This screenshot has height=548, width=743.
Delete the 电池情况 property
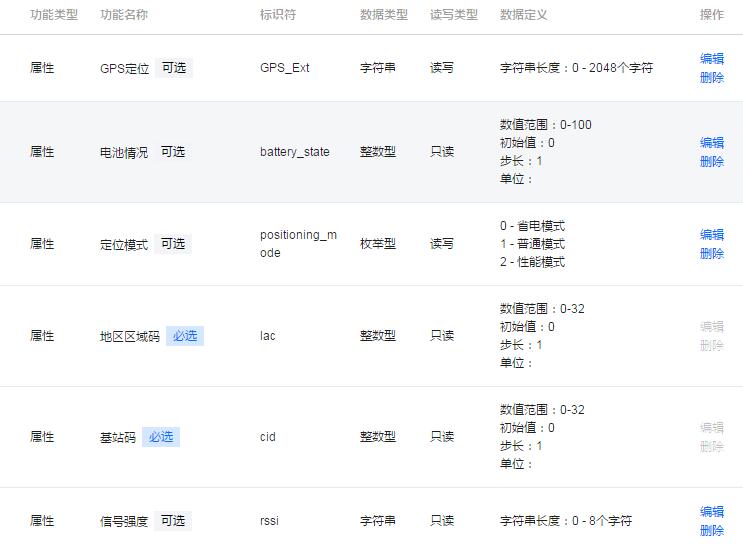pos(712,162)
